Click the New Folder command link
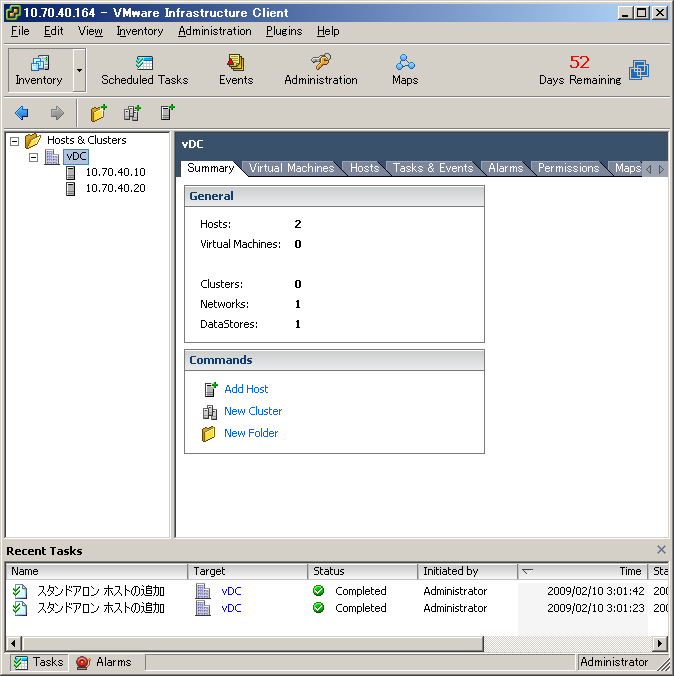 (x=251, y=433)
